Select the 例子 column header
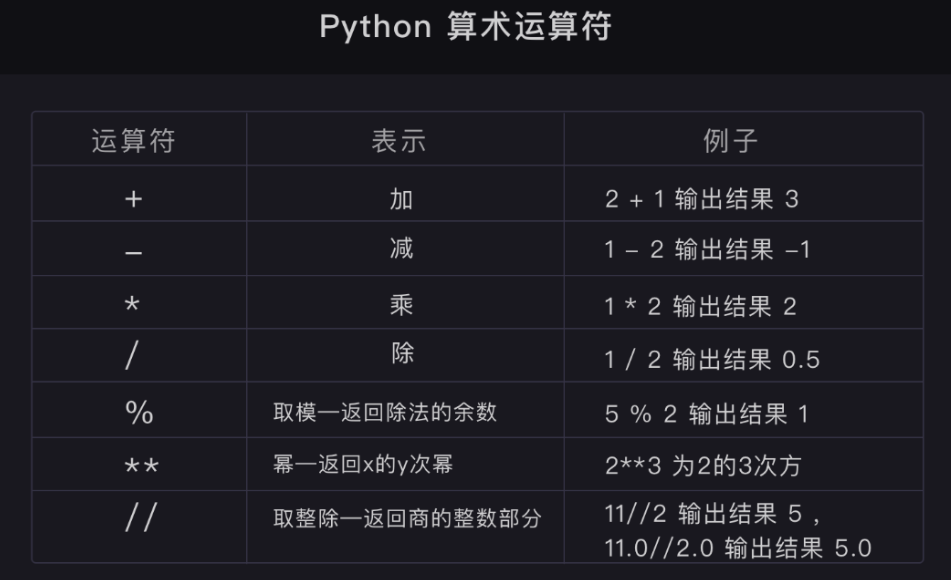This screenshot has height=580, width=951. 730,141
